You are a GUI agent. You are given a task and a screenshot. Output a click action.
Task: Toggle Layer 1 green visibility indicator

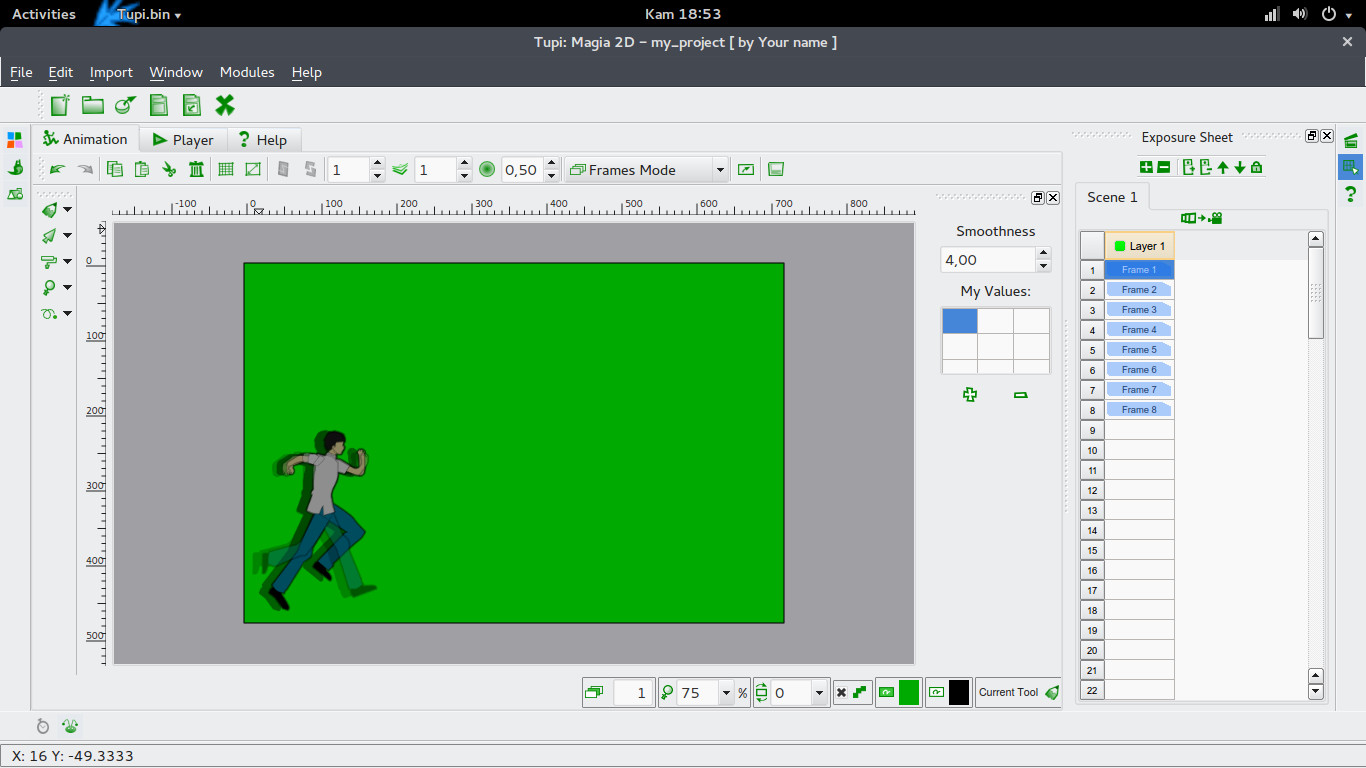click(1120, 246)
